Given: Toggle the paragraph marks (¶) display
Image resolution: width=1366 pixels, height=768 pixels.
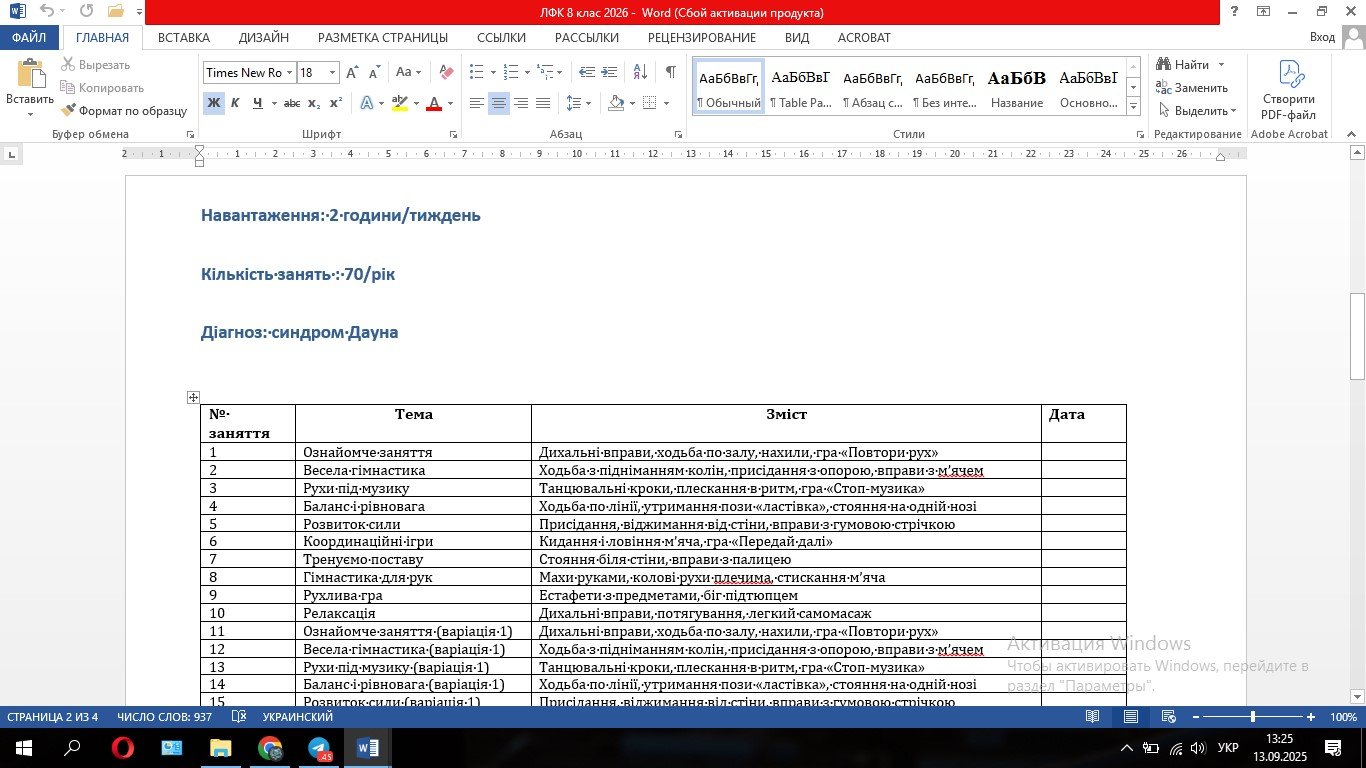Looking at the screenshot, I should [x=670, y=72].
